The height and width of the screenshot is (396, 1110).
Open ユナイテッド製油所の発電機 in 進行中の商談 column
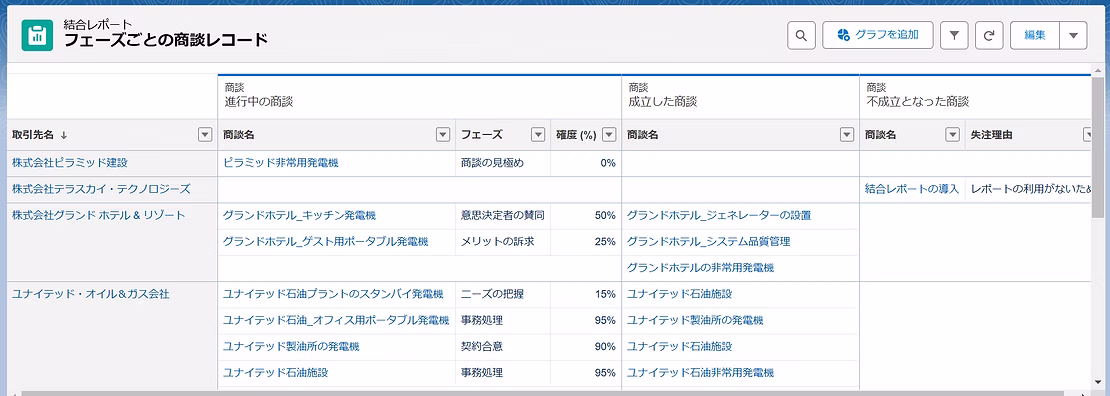pos(291,346)
